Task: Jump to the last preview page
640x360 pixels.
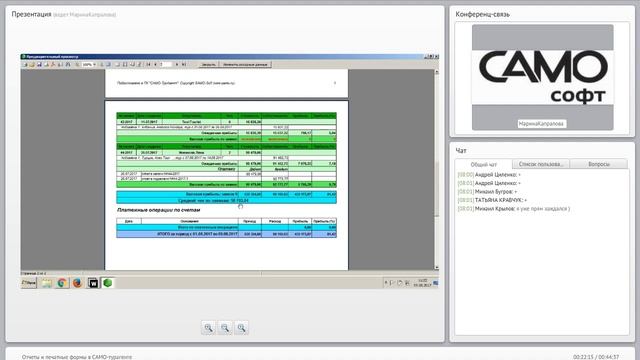Action: [184, 64]
